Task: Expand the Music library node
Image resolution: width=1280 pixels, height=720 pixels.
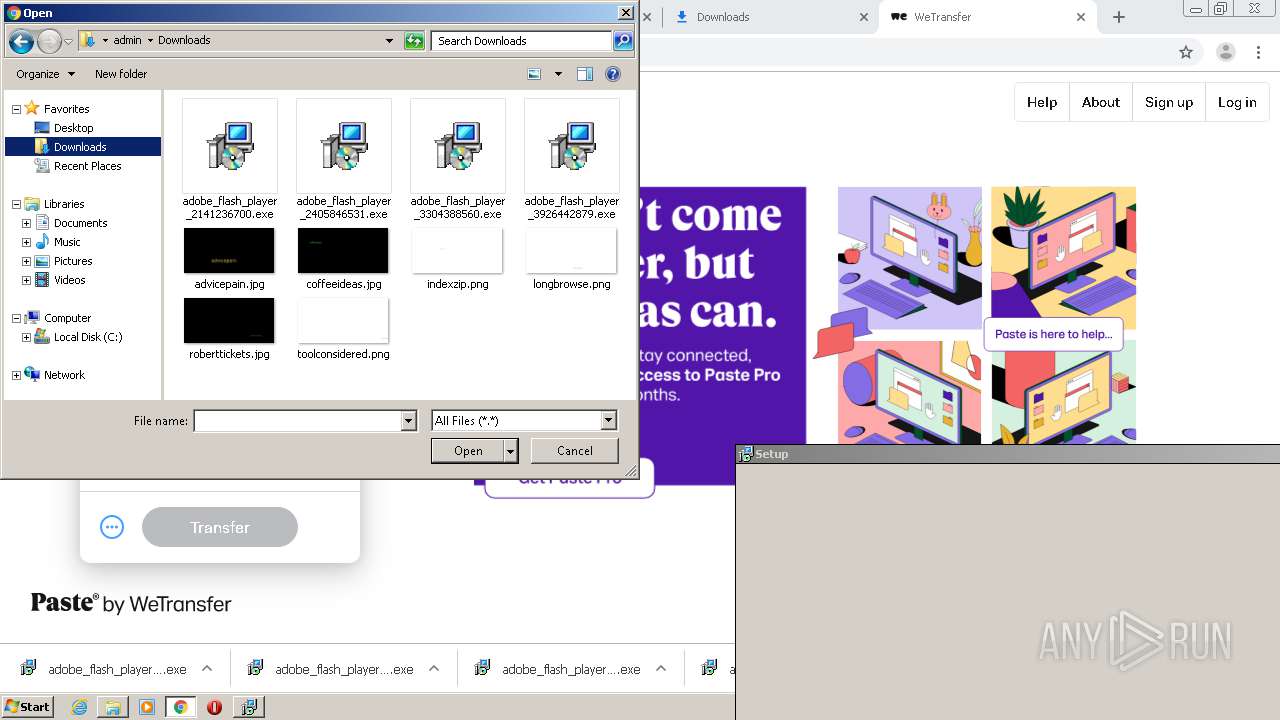Action: 26,242
